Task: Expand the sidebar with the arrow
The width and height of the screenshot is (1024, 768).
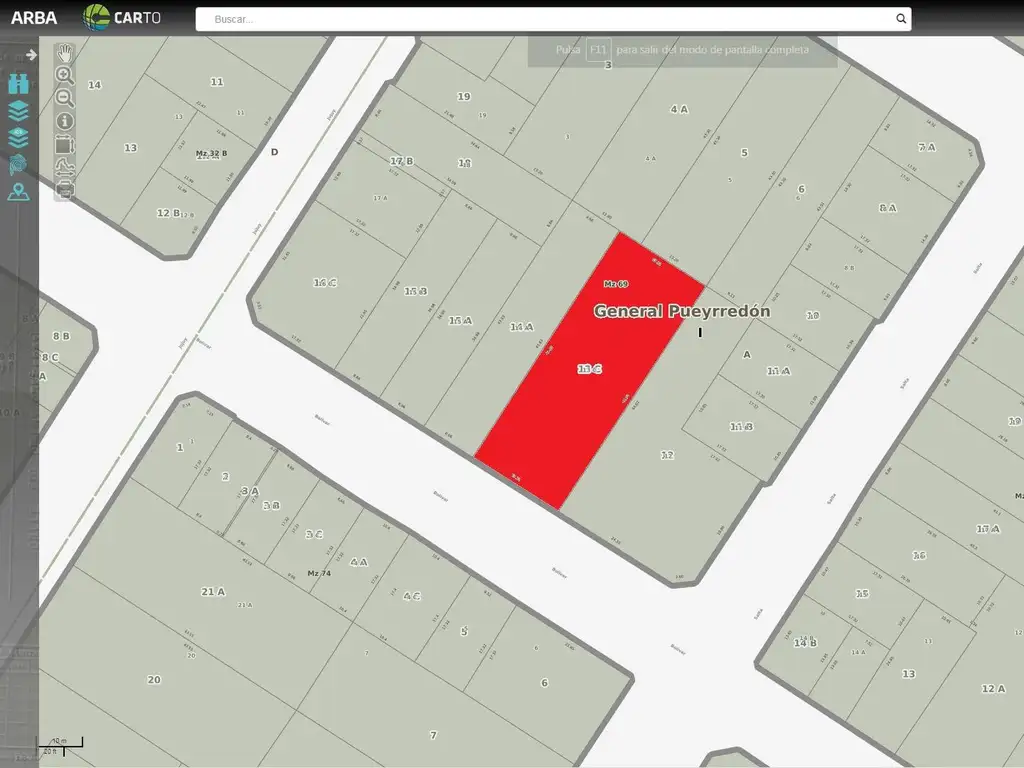Action: point(31,55)
